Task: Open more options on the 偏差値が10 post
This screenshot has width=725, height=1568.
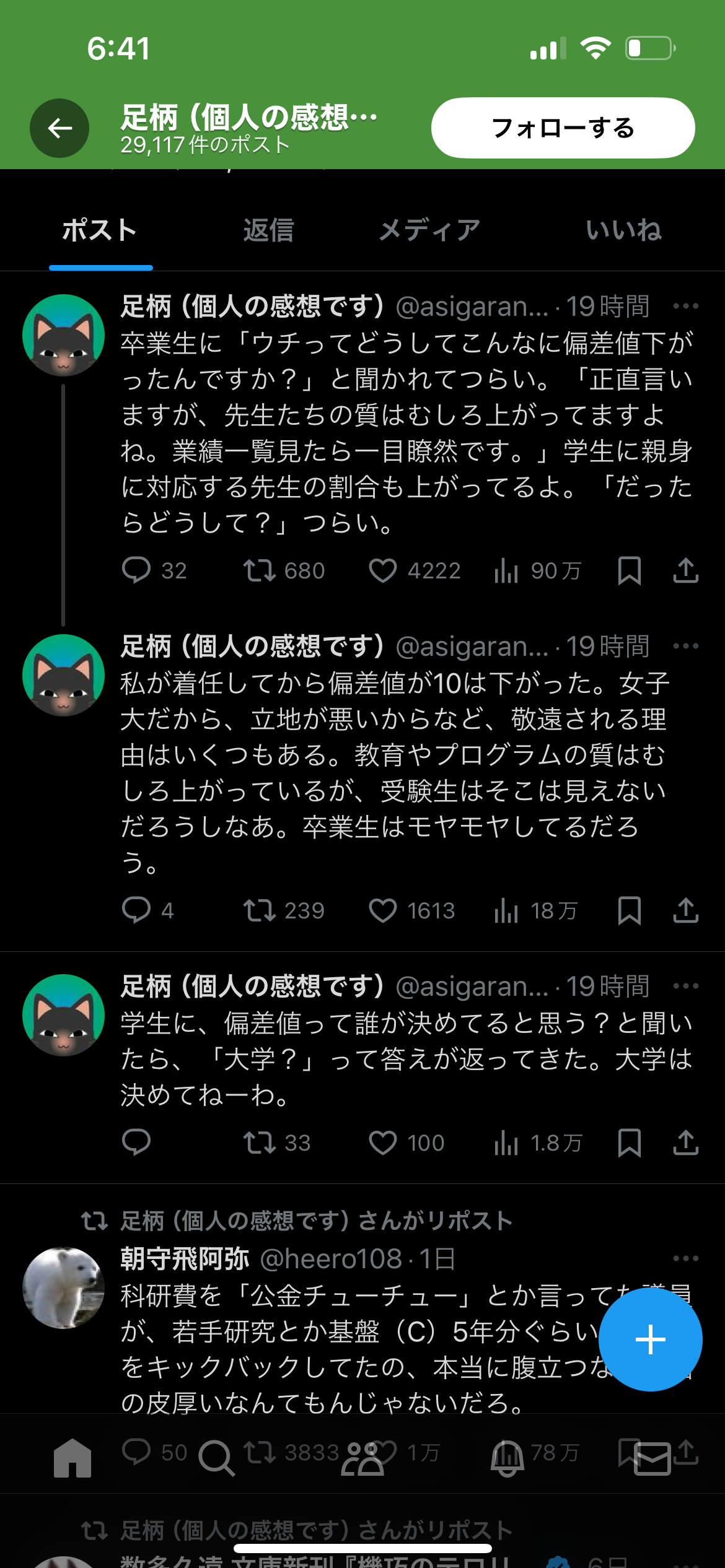Action: pos(685,646)
